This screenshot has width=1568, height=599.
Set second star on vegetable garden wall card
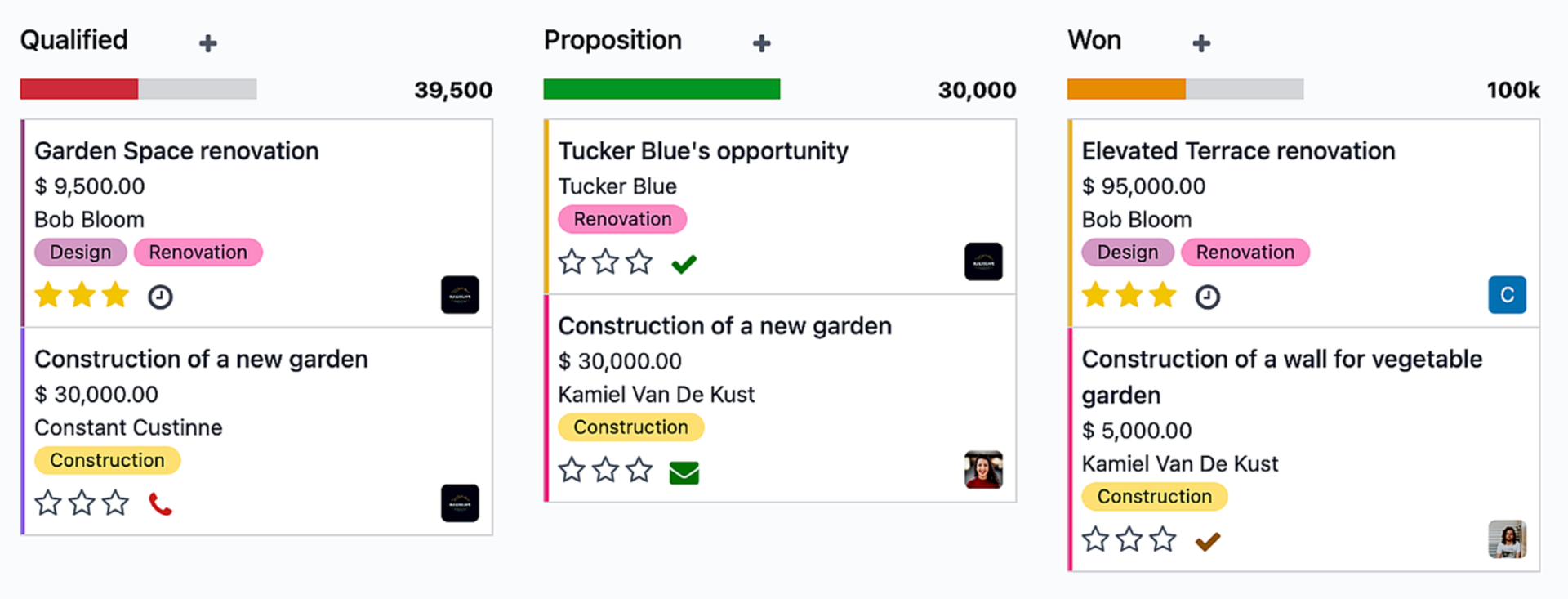click(x=1129, y=539)
